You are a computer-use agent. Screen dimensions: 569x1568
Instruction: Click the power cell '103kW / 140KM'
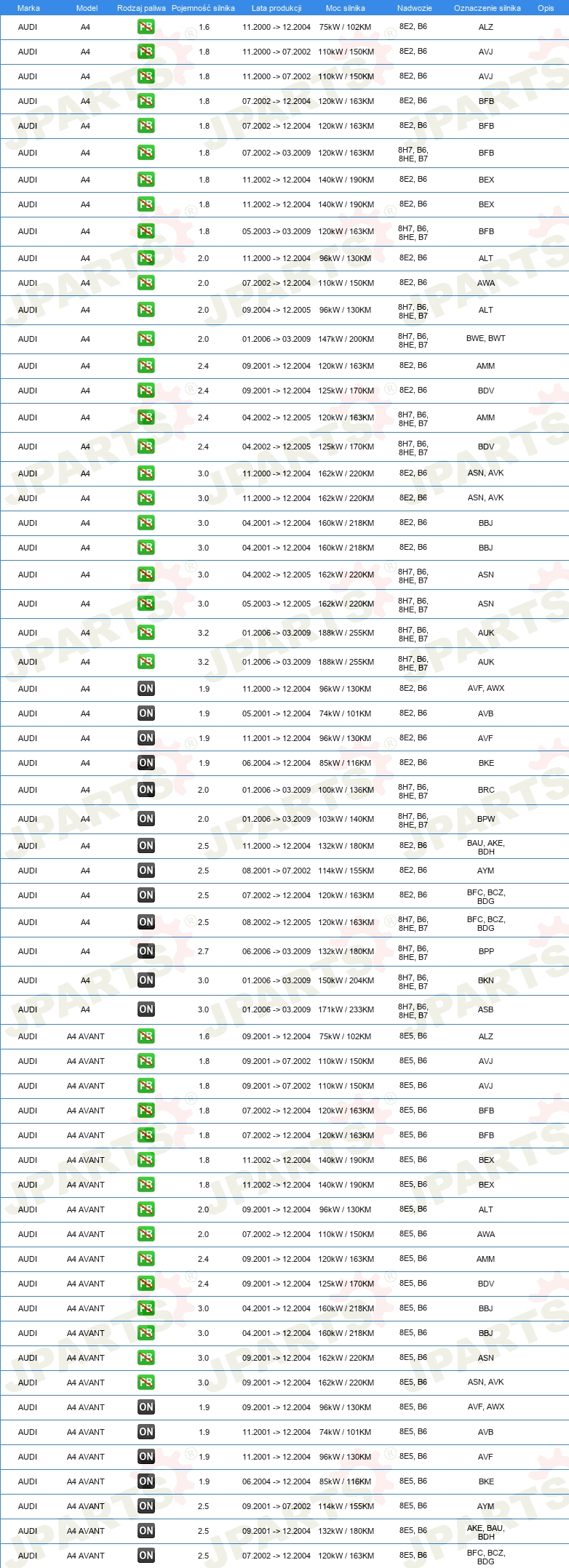(x=346, y=819)
